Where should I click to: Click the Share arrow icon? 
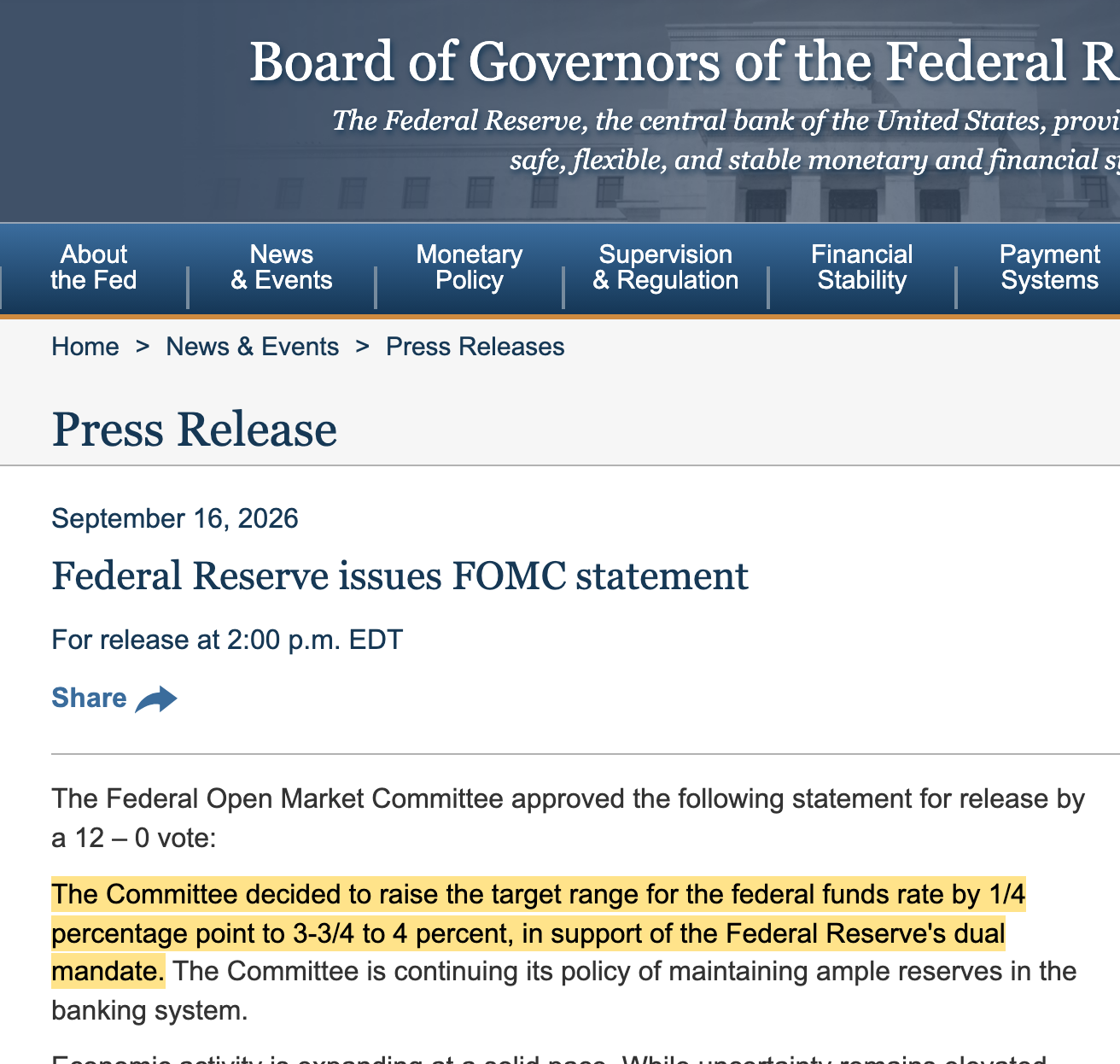pyautogui.click(x=156, y=699)
